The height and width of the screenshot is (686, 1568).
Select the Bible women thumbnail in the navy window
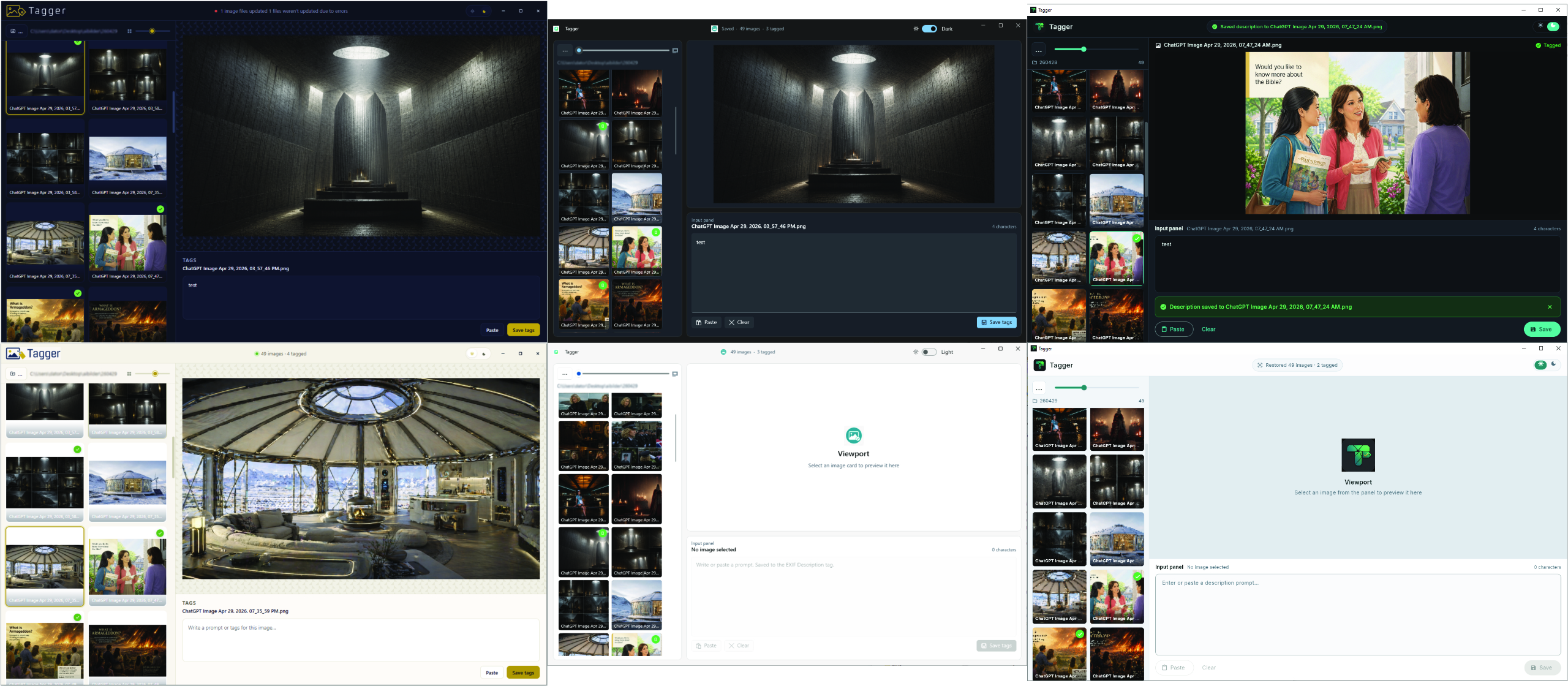(x=127, y=243)
